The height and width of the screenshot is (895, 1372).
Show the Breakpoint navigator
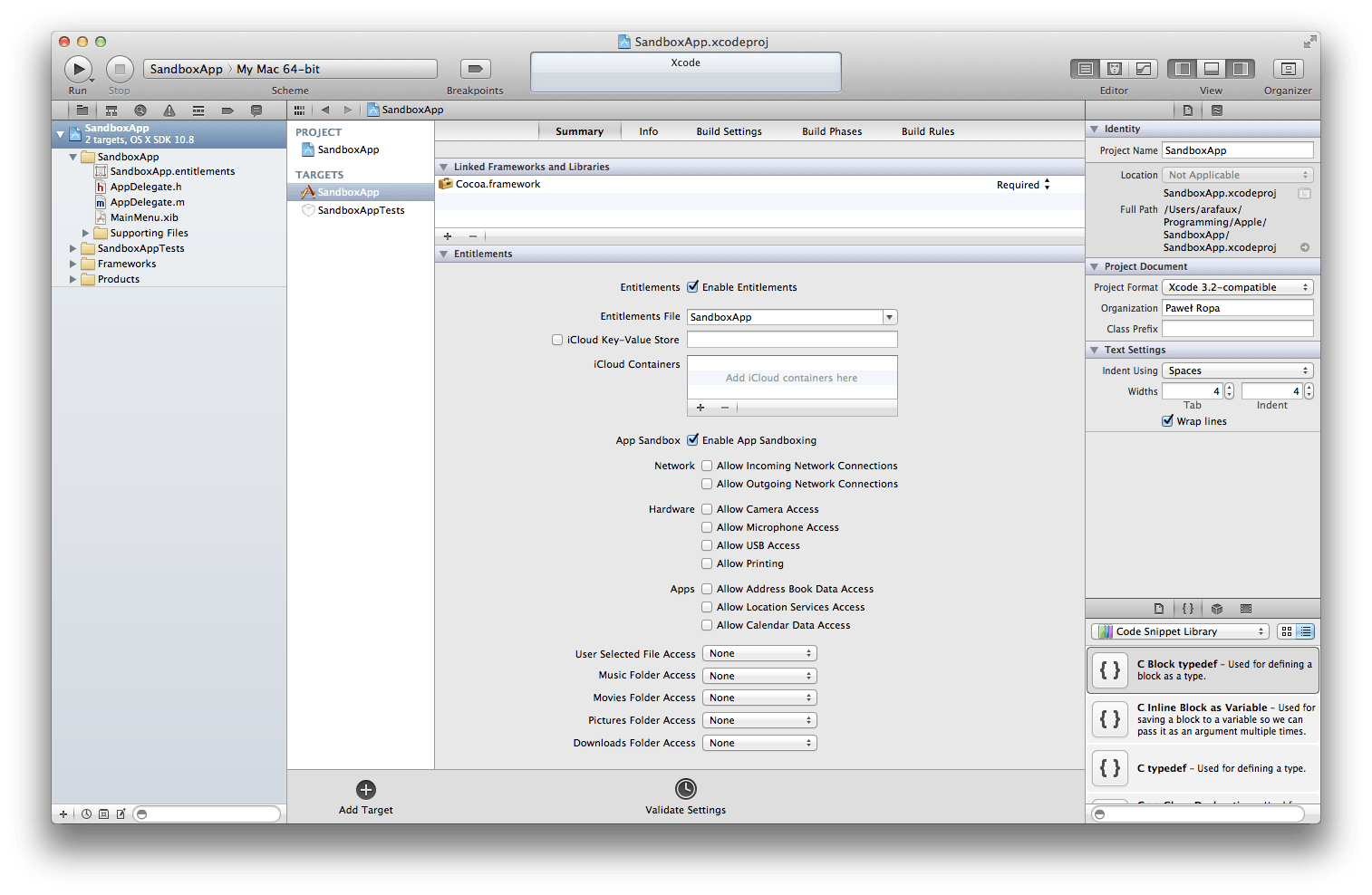tap(227, 111)
